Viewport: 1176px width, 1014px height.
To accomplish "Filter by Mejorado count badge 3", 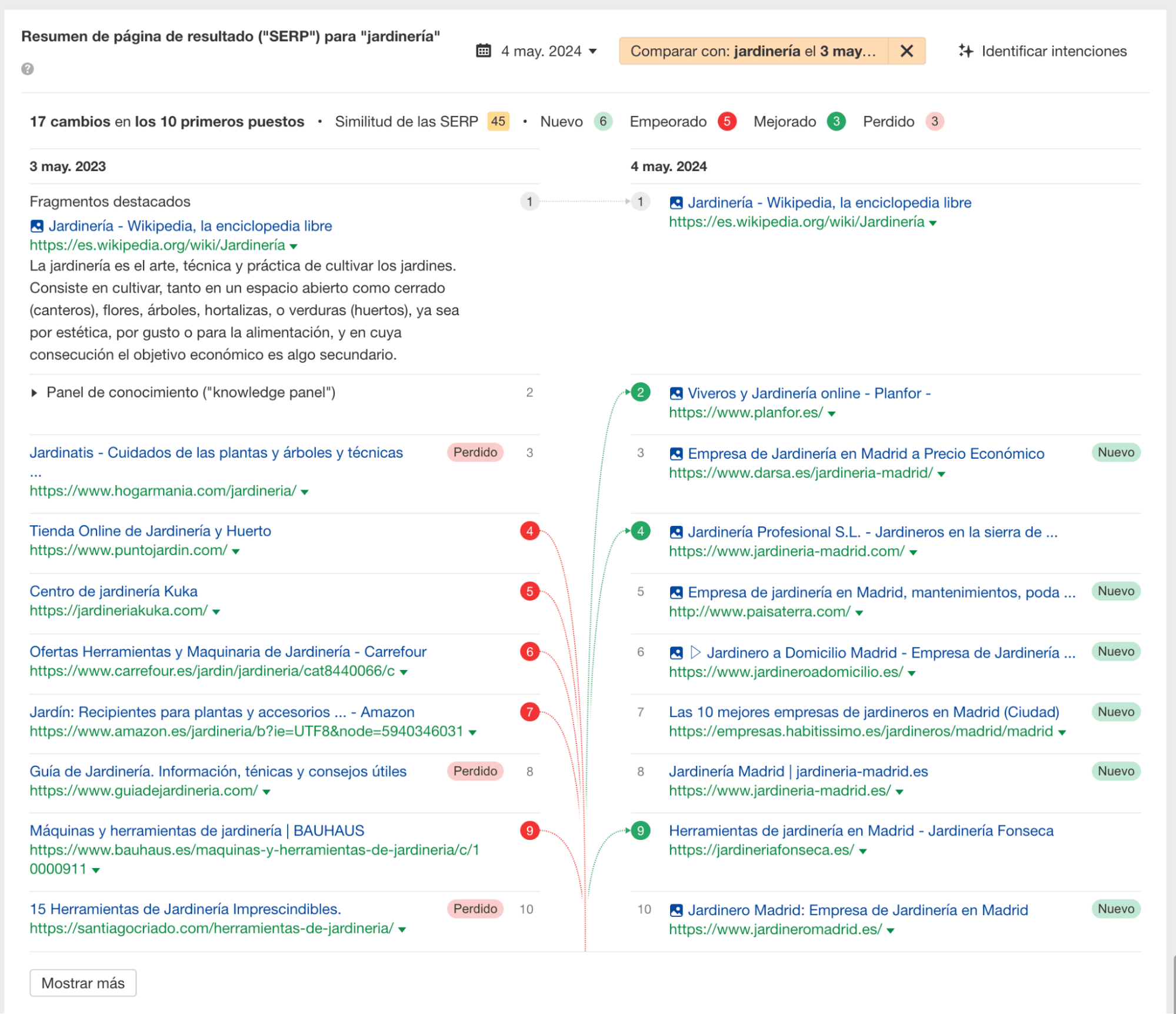I will (836, 122).
